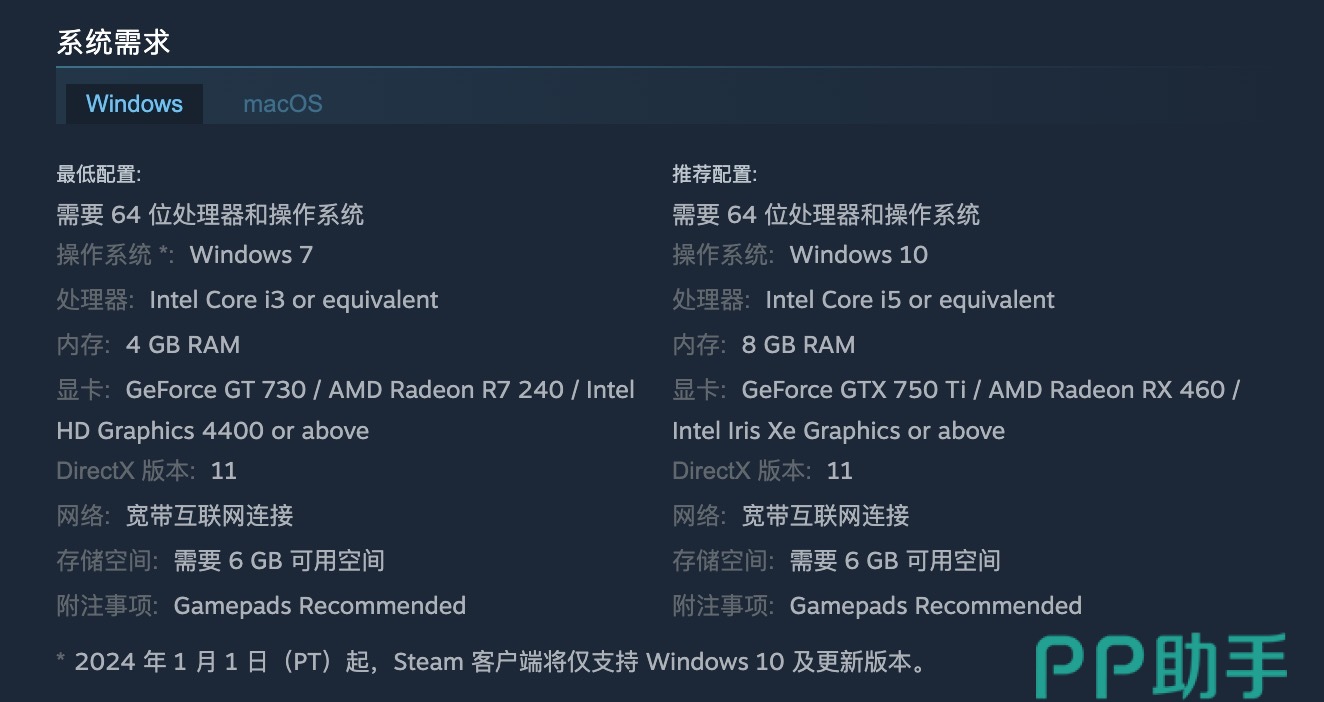
Task: Click the GeForce GTX 750 Ti graphics requirement
Action: (854, 390)
